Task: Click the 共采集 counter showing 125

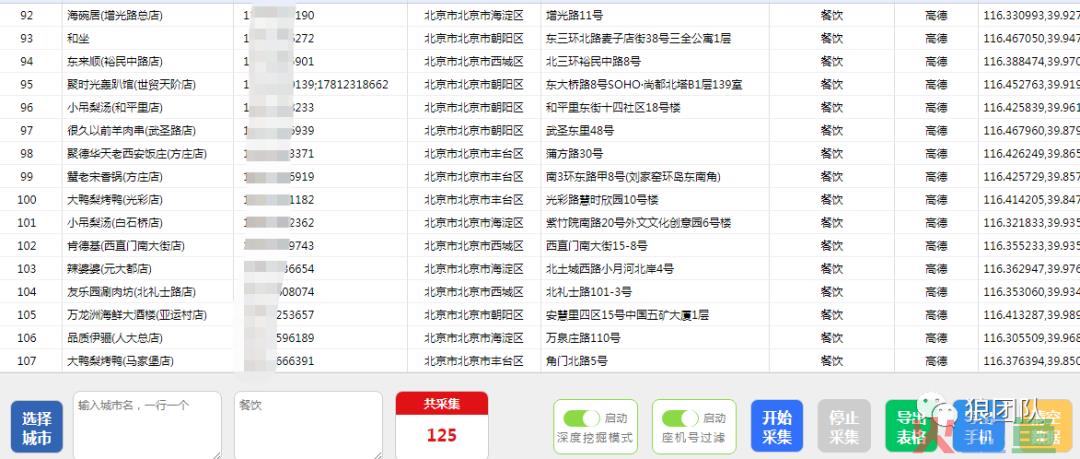Action: [x=442, y=425]
